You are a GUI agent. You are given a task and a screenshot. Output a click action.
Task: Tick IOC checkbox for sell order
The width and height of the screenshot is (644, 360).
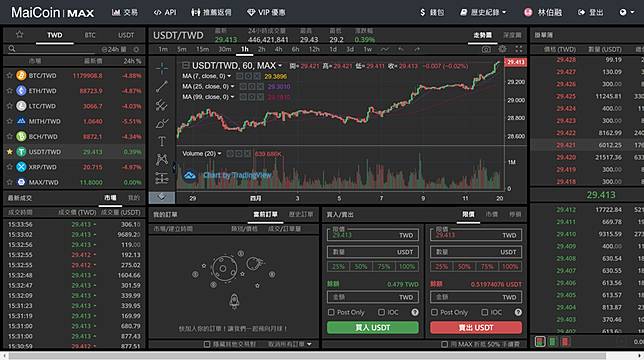tap(484, 312)
